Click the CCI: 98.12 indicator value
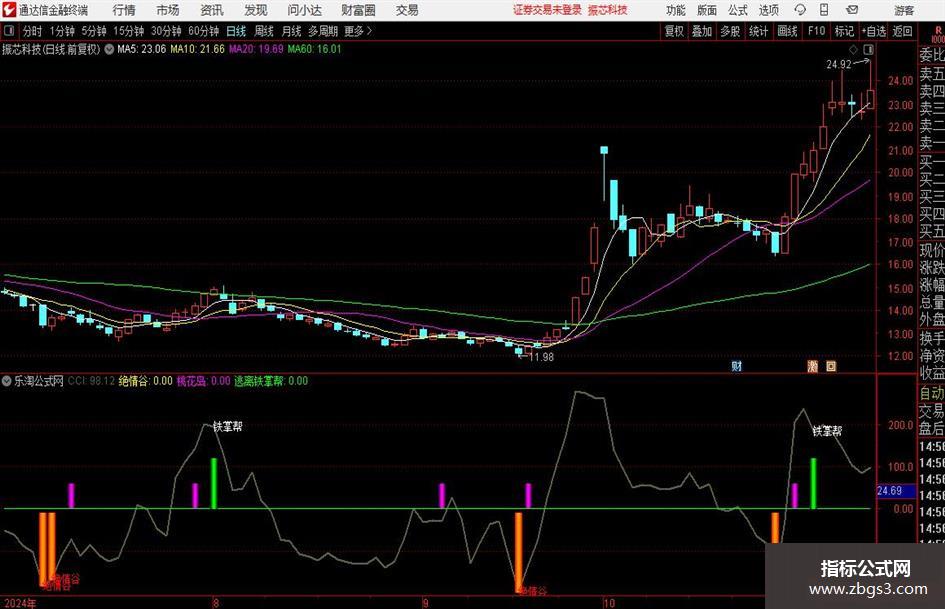 tap(91, 381)
